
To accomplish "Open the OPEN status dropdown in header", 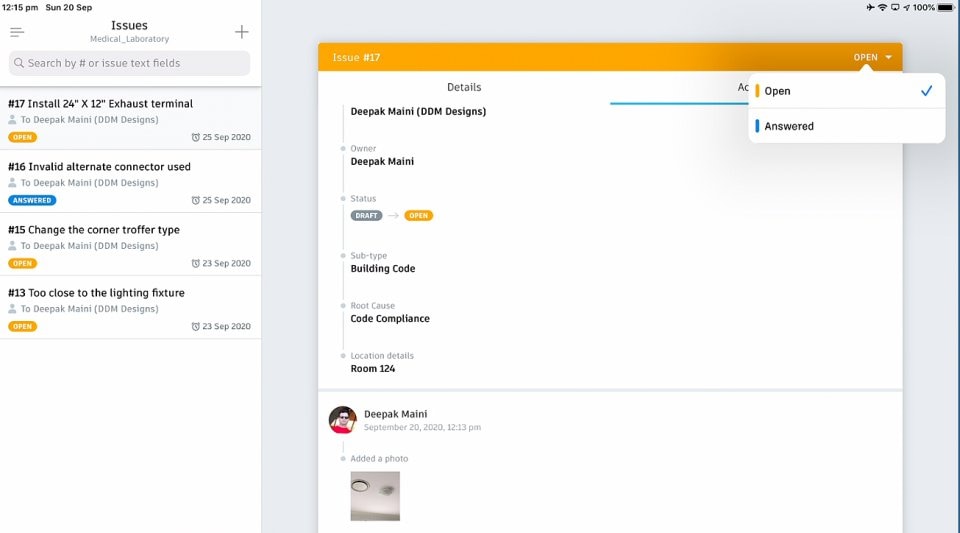I will click(x=872, y=57).
